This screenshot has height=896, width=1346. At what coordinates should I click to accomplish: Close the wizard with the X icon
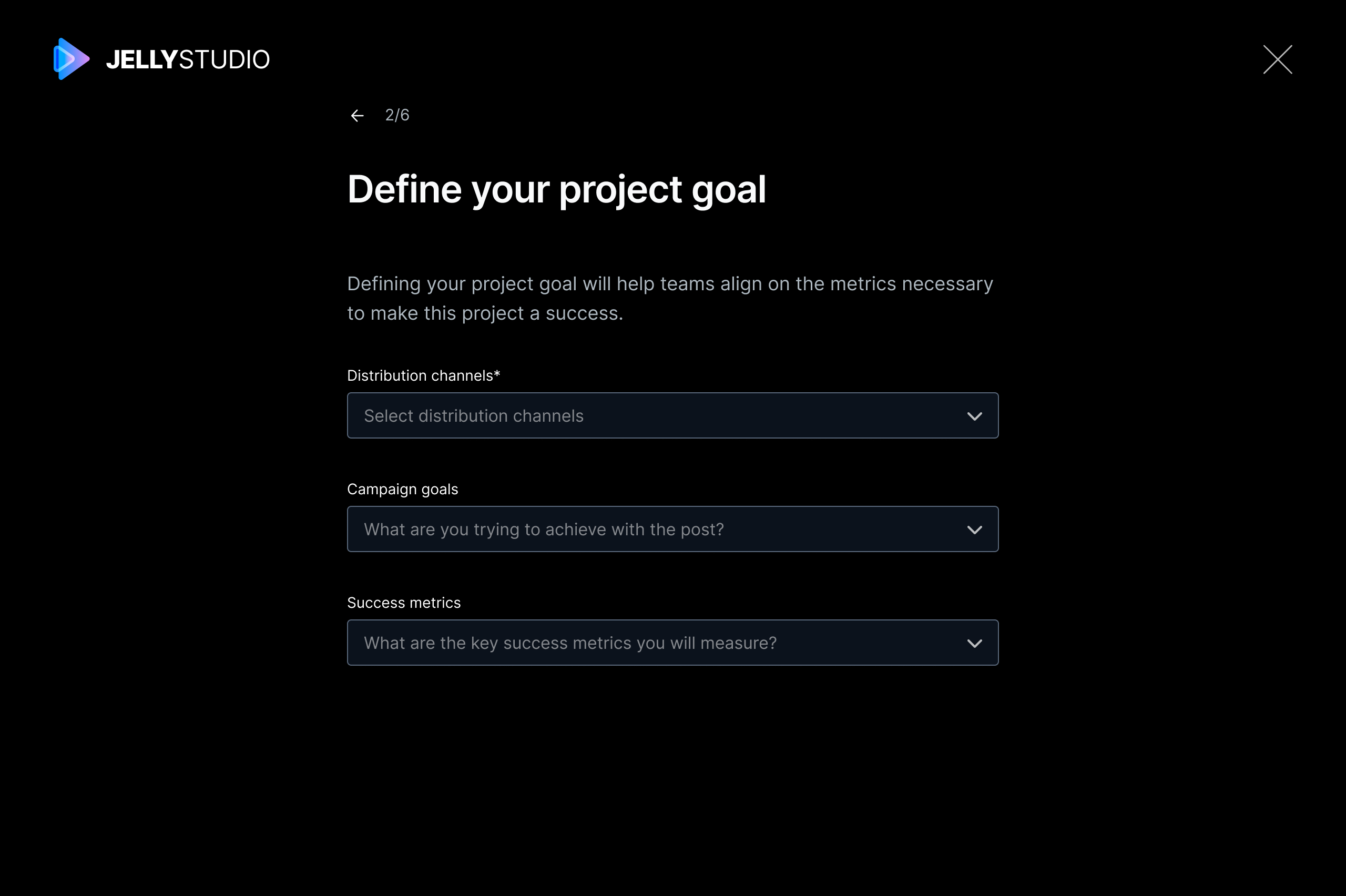[1278, 59]
